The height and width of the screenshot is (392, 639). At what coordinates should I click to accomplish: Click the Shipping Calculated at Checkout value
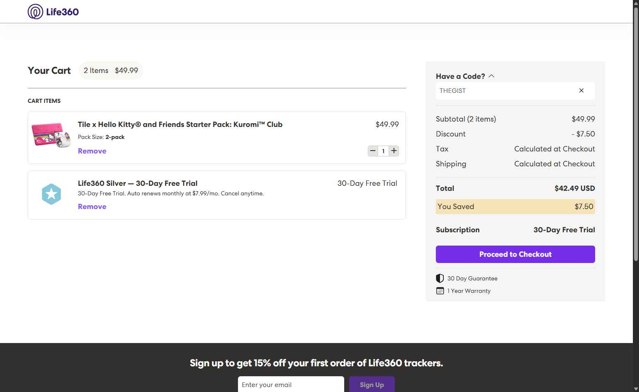pyautogui.click(x=554, y=164)
